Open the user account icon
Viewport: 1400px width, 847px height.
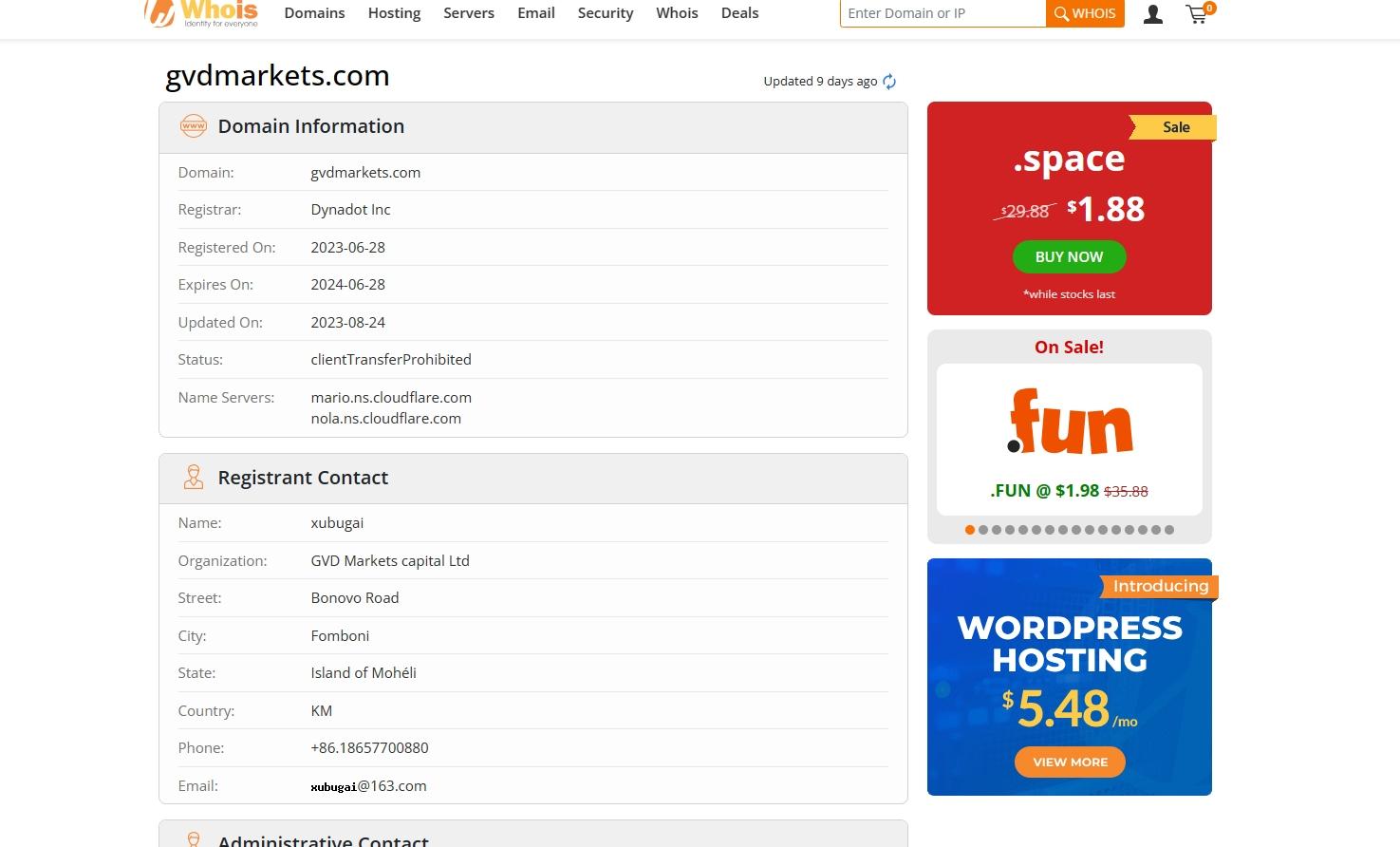[x=1153, y=14]
